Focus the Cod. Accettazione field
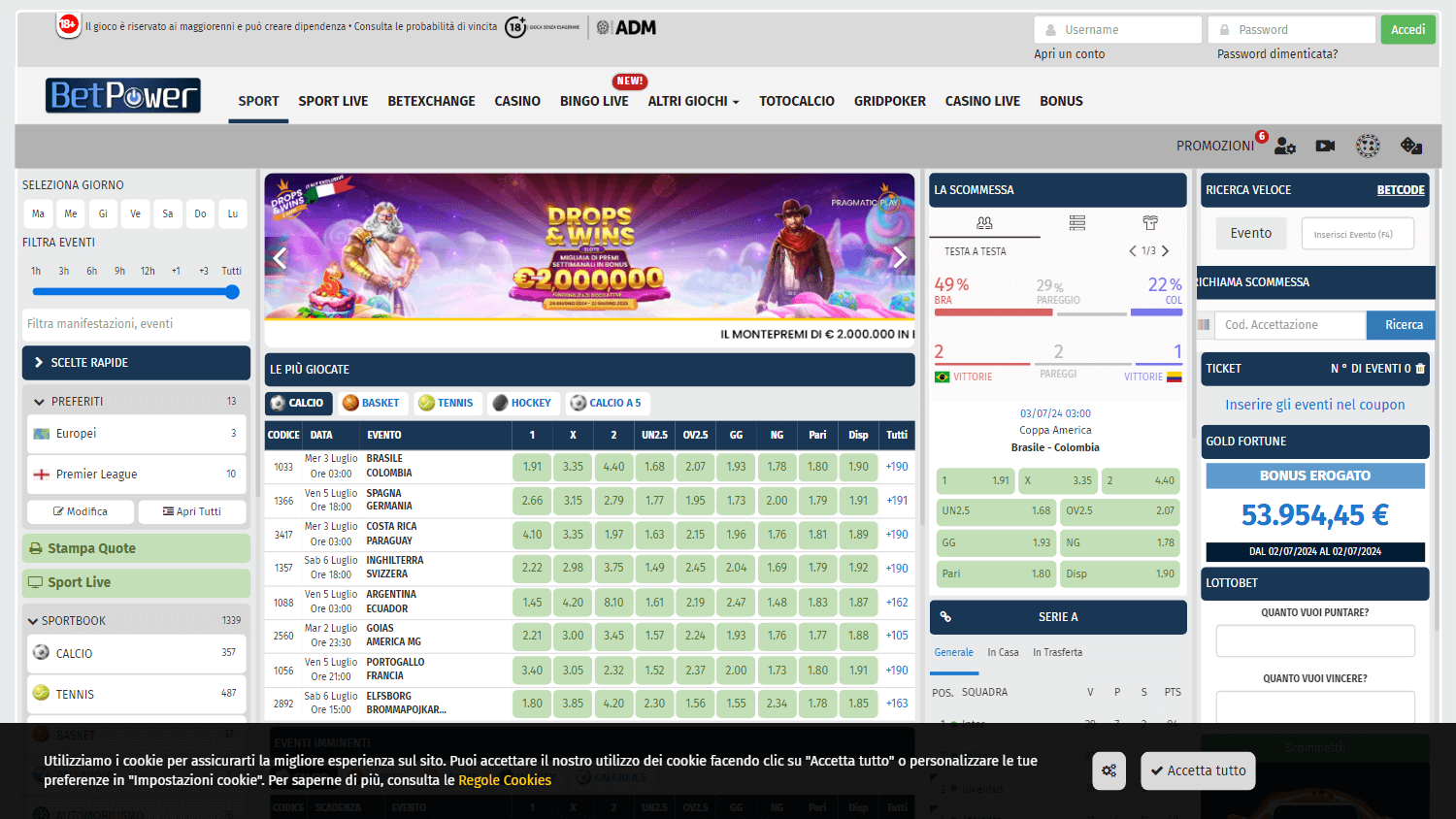 1291,325
